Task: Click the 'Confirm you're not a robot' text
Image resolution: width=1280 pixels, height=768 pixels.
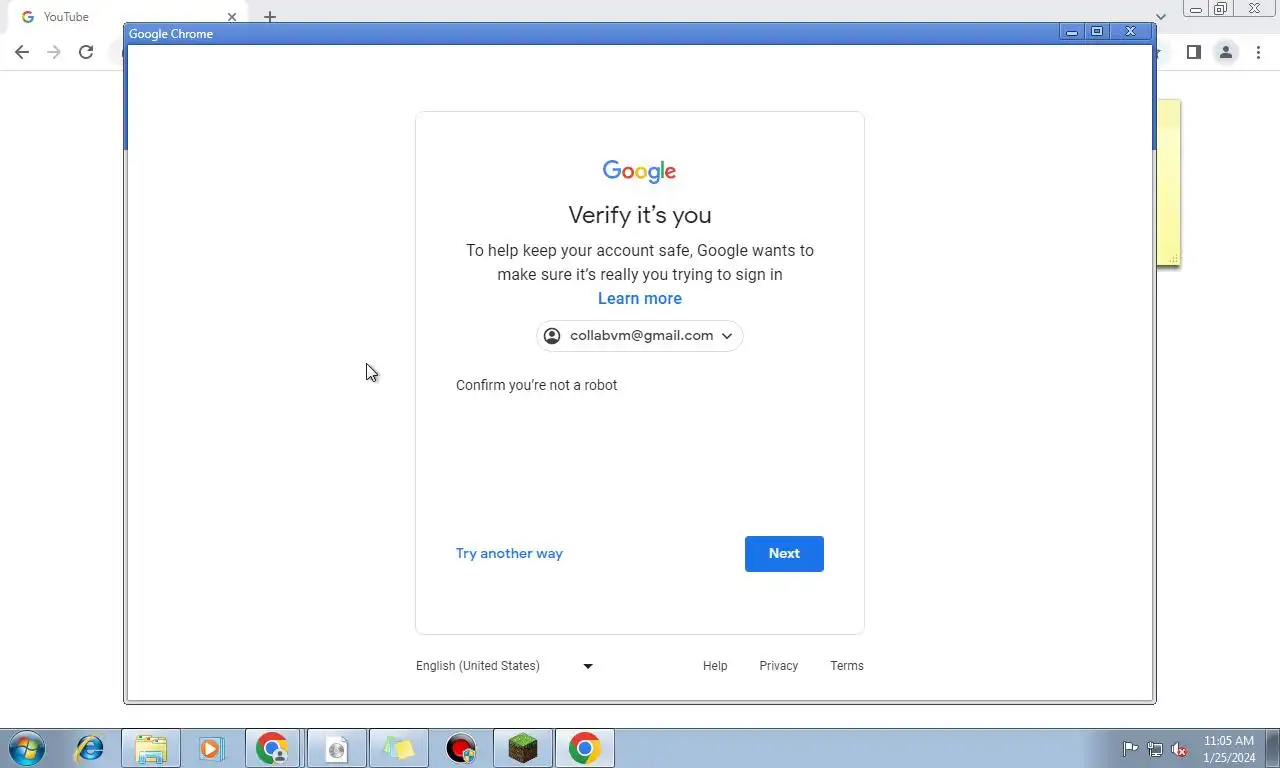Action: (x=537, y=385)
